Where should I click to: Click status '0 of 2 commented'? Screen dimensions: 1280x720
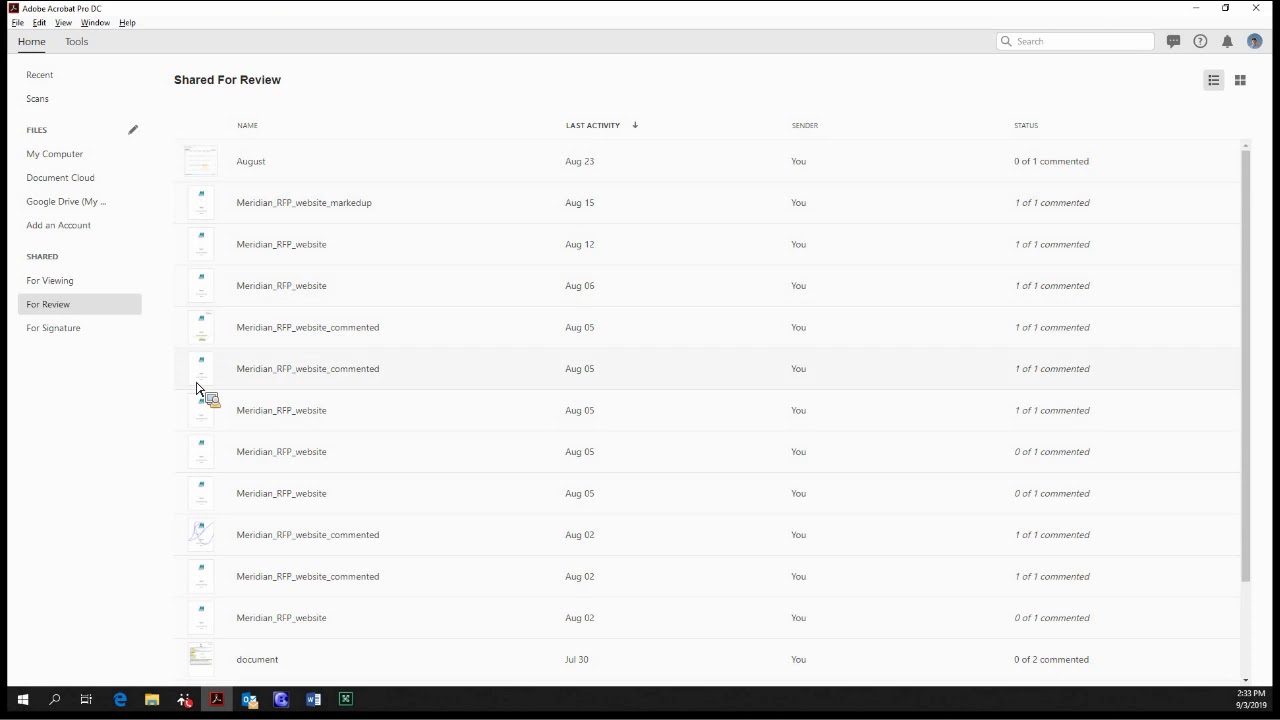point(1051,660)
